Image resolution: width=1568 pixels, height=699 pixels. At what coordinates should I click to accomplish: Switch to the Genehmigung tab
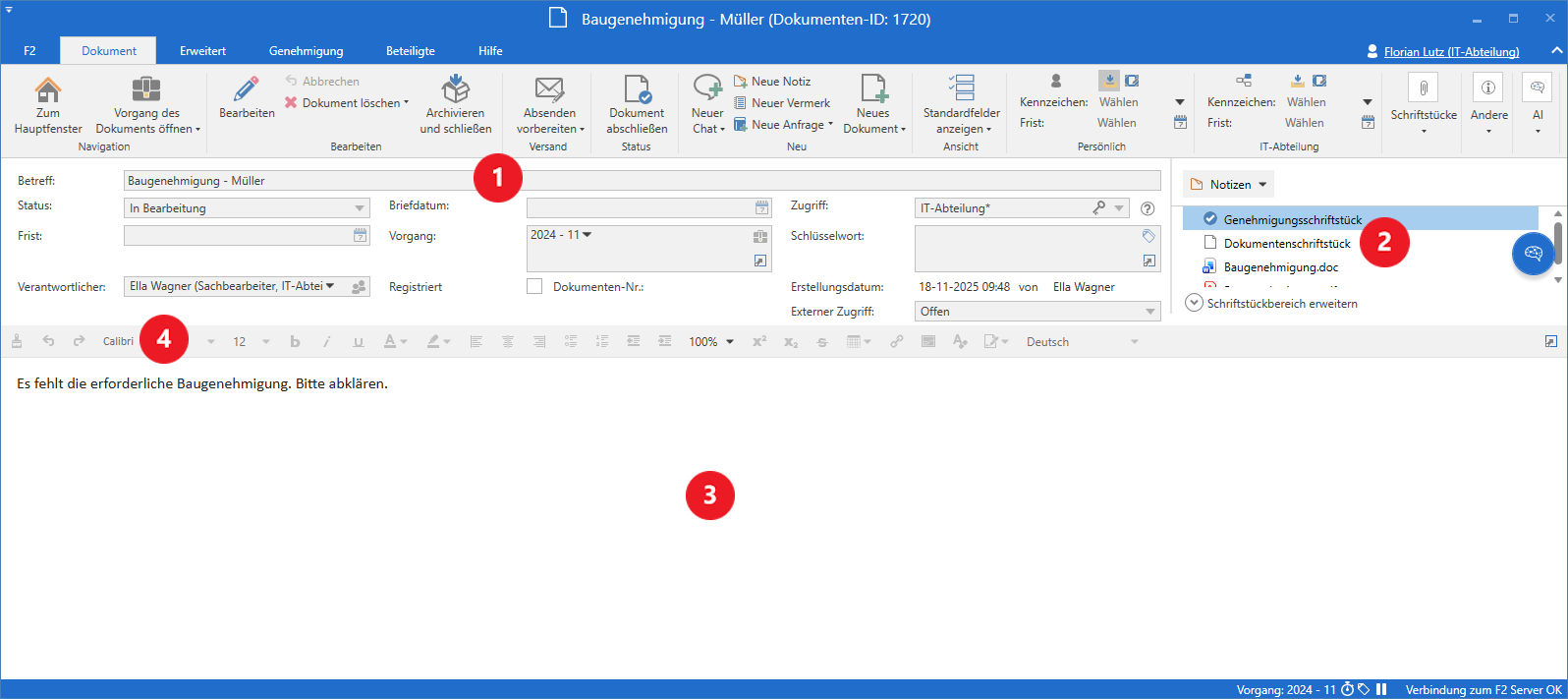coord(307,51)
